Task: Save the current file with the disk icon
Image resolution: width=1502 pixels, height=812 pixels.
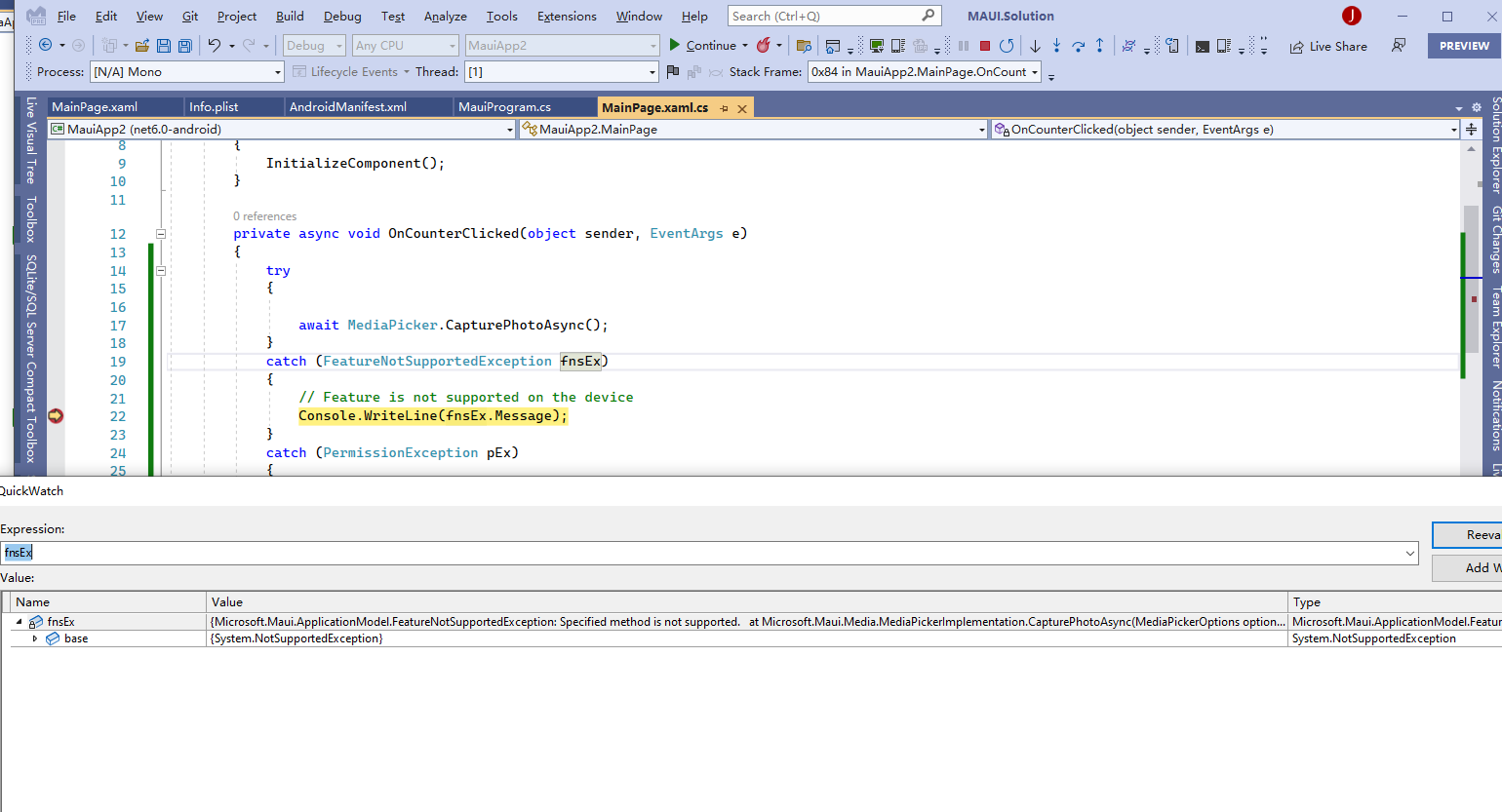Action: [164, 46]
